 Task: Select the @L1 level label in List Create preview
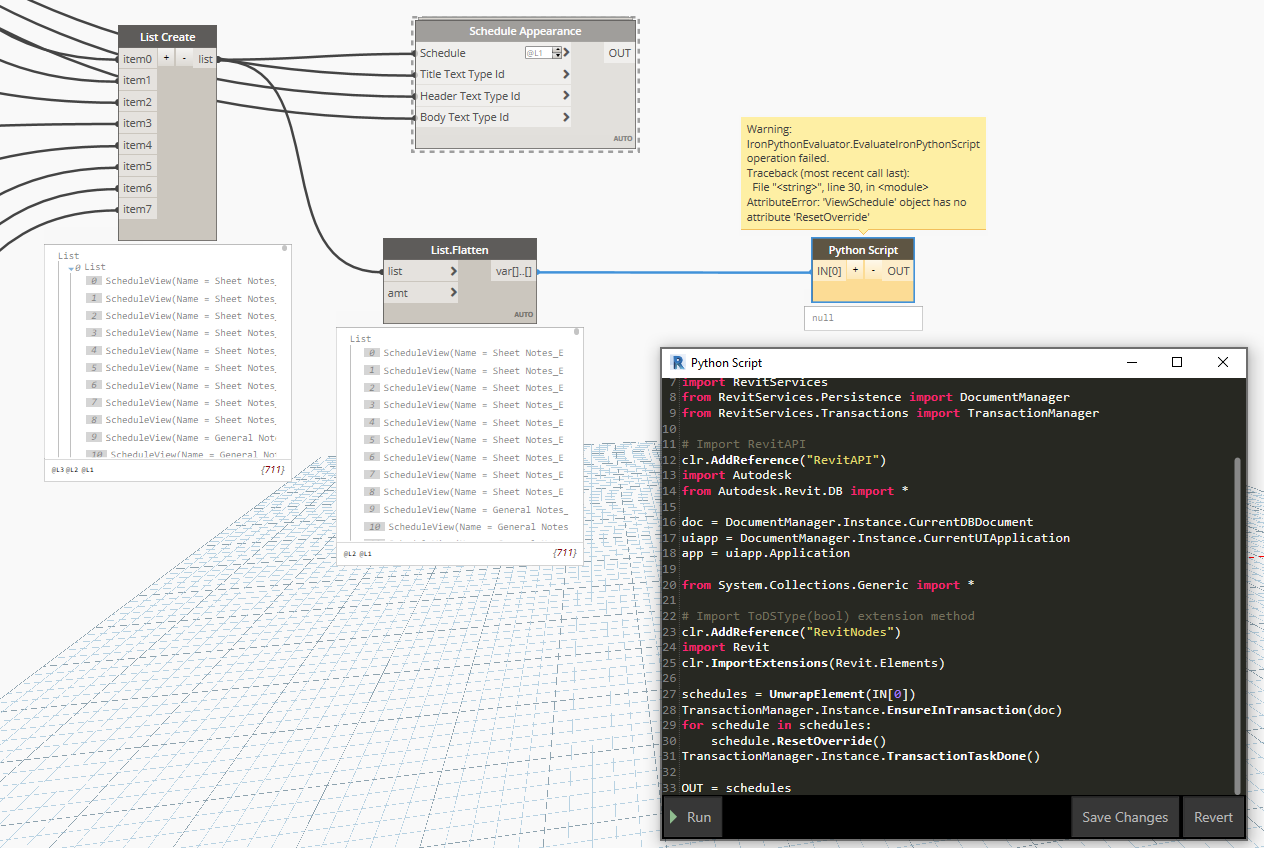(x=88, y=469)
